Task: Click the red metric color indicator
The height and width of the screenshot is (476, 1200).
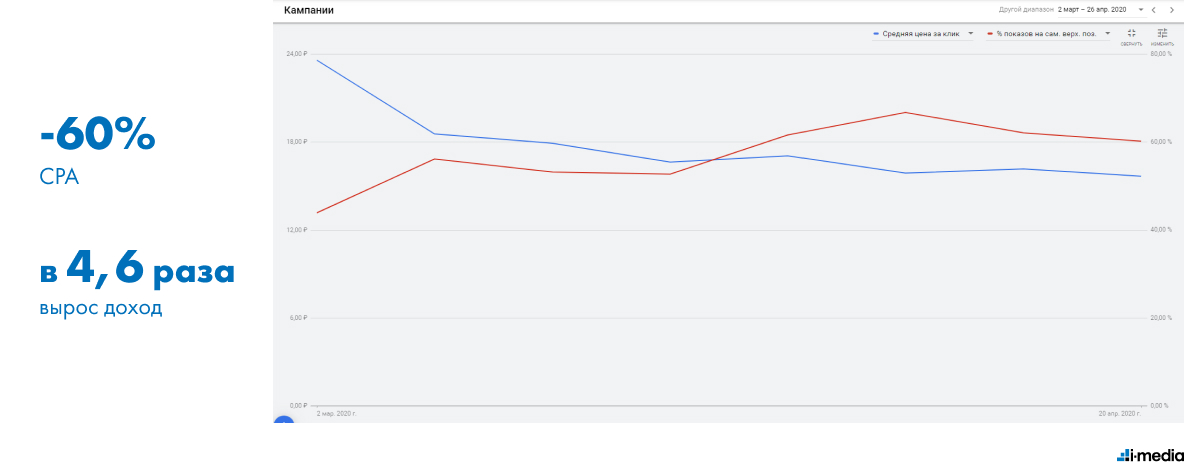Action: pos(990,34)
